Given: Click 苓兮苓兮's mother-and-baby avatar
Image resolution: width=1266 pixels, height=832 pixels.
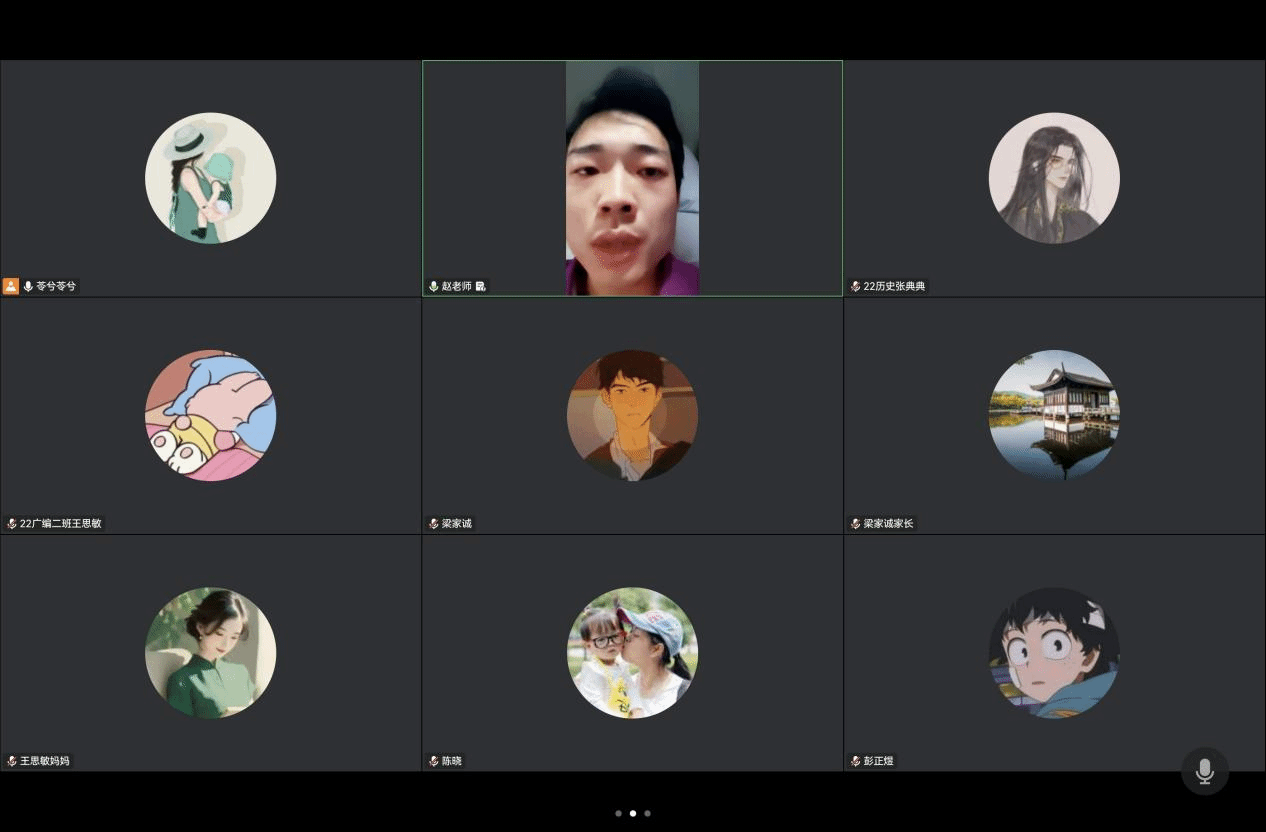Looking at the screenshot, I should click(x=210, y=178).
